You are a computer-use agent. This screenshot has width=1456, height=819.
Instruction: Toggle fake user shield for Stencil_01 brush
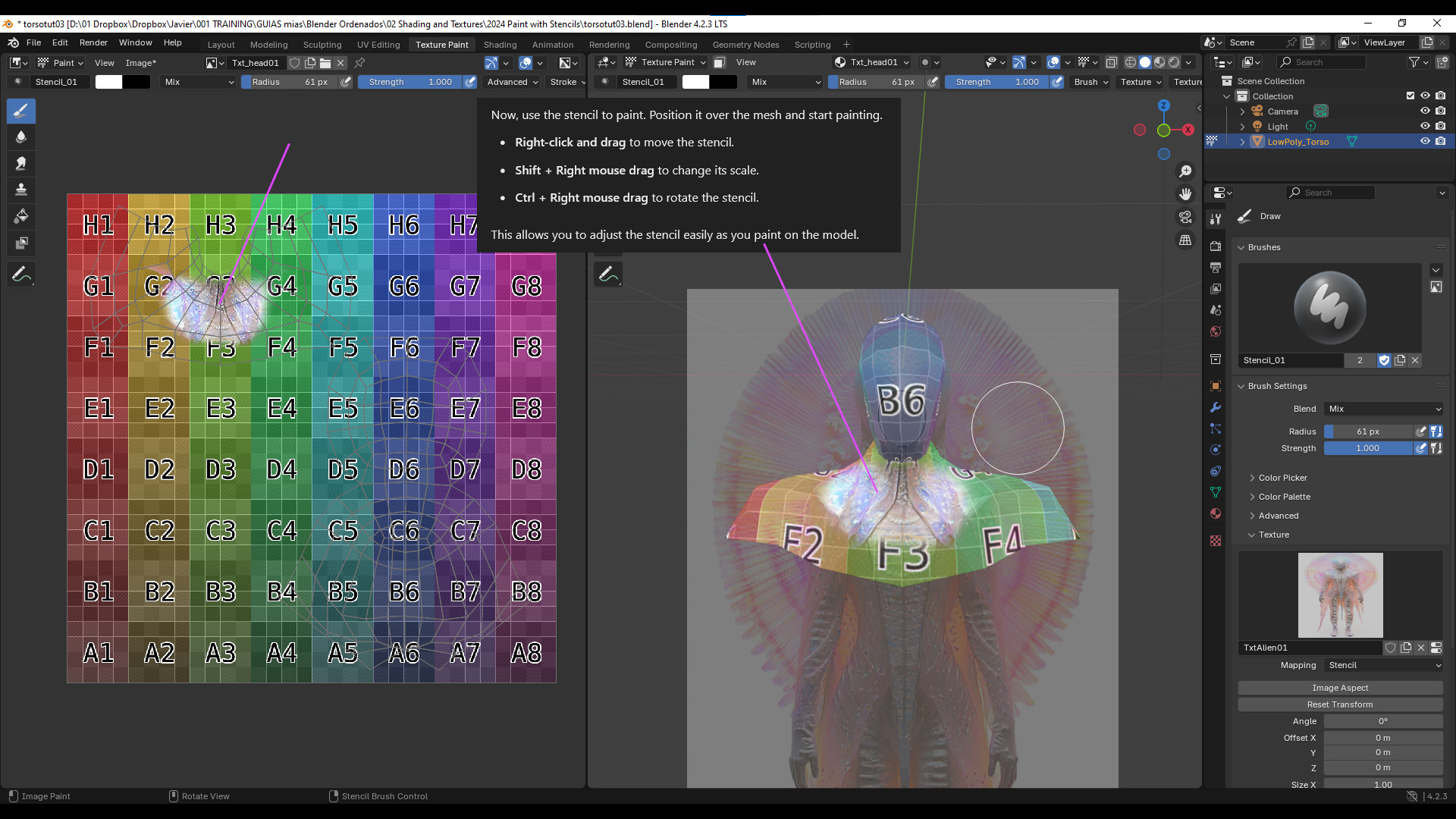coord(1384,360)
